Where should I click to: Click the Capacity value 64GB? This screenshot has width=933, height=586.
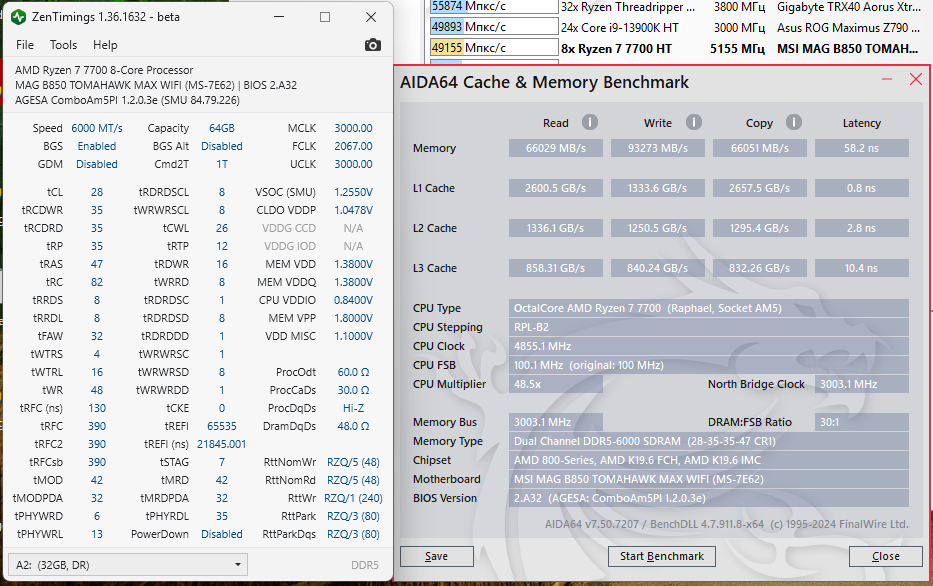coord(221,129)
